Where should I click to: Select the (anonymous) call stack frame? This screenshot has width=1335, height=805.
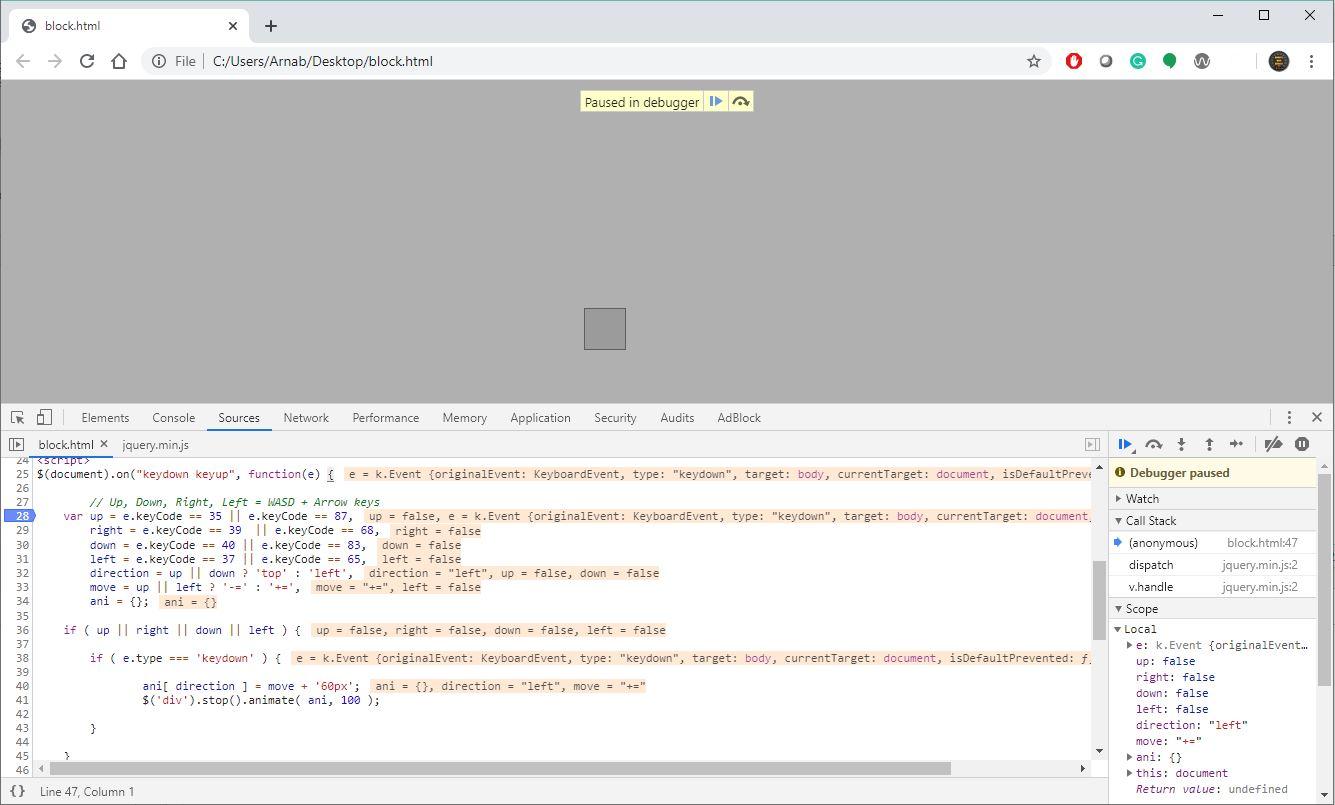pos(1213,542)
